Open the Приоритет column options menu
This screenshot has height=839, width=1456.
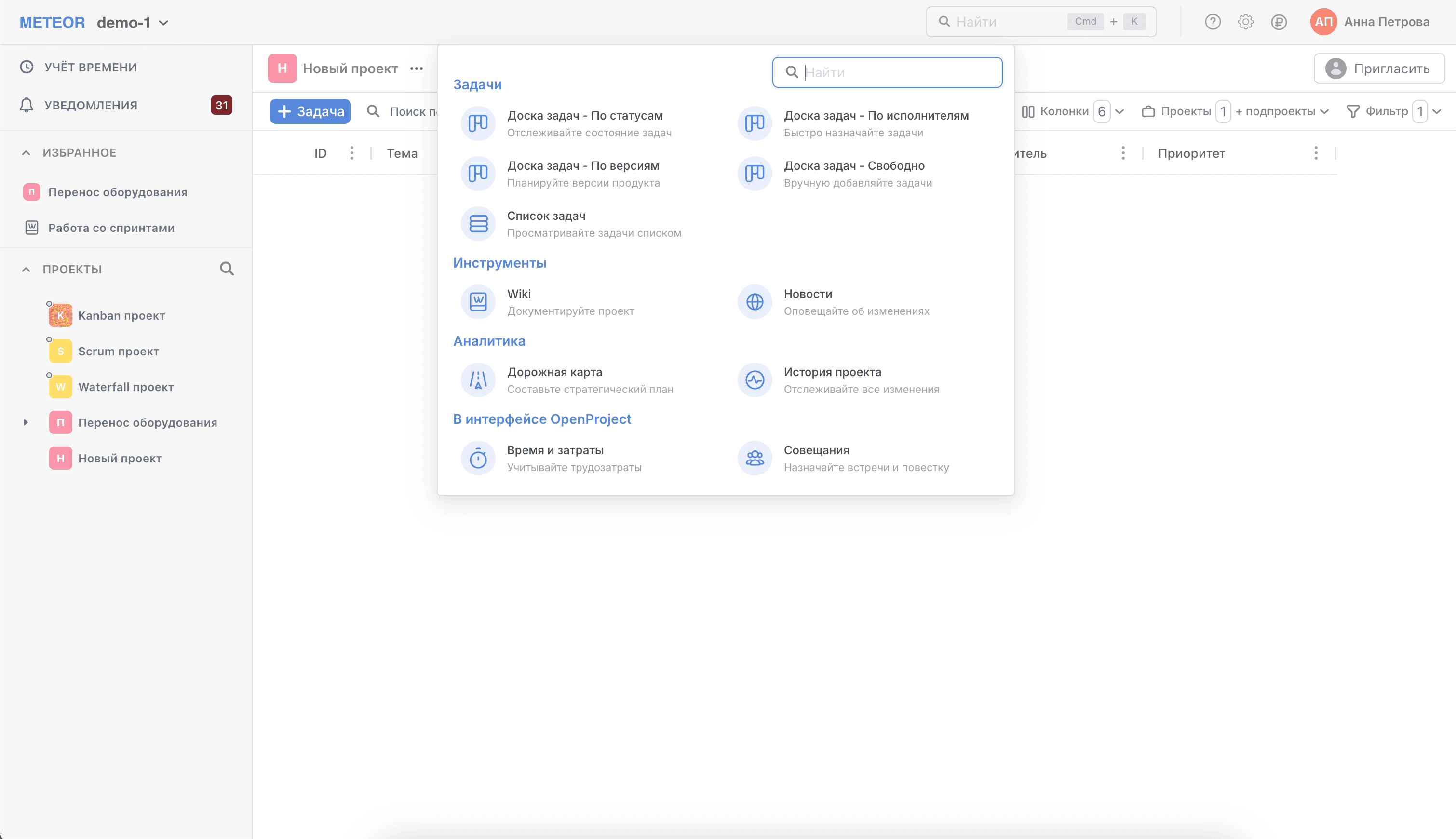1316,153
